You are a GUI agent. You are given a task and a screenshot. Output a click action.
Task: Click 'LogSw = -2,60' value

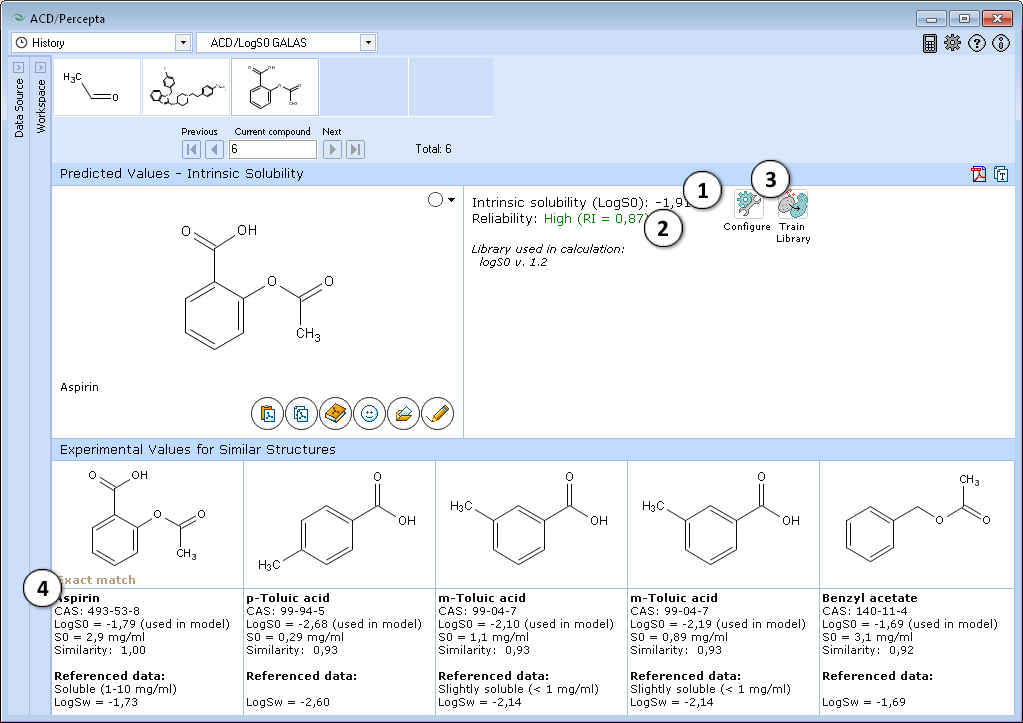pyautogui.click(x=288, y=702)
